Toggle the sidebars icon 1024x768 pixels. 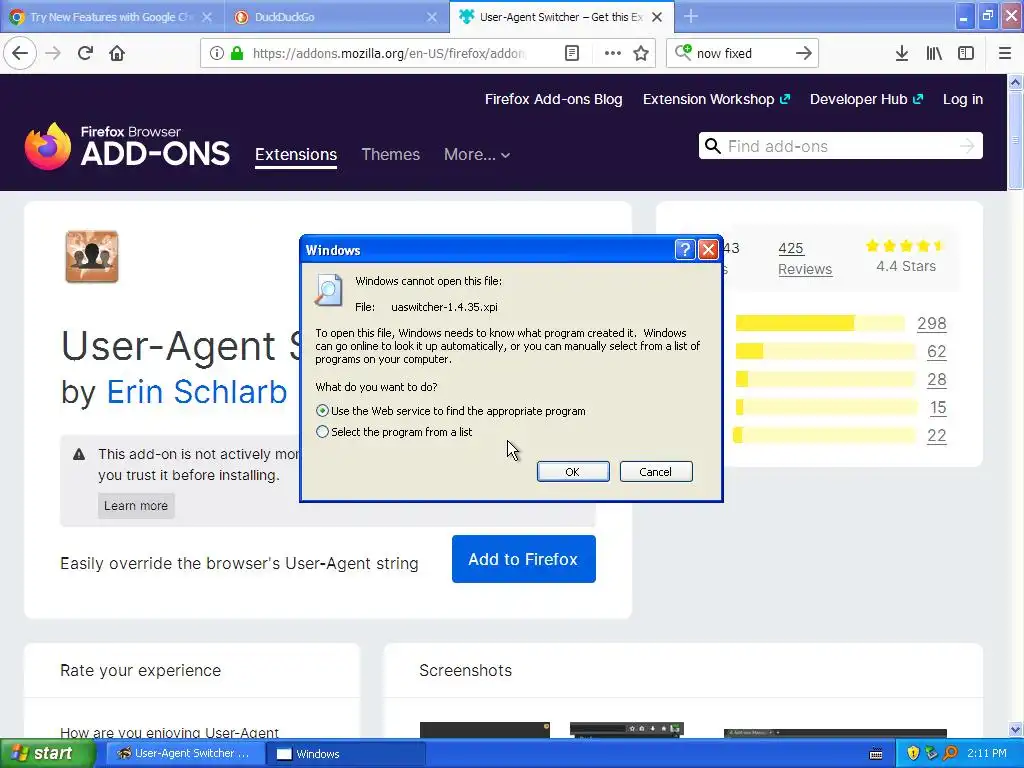(x=966, y=53)
